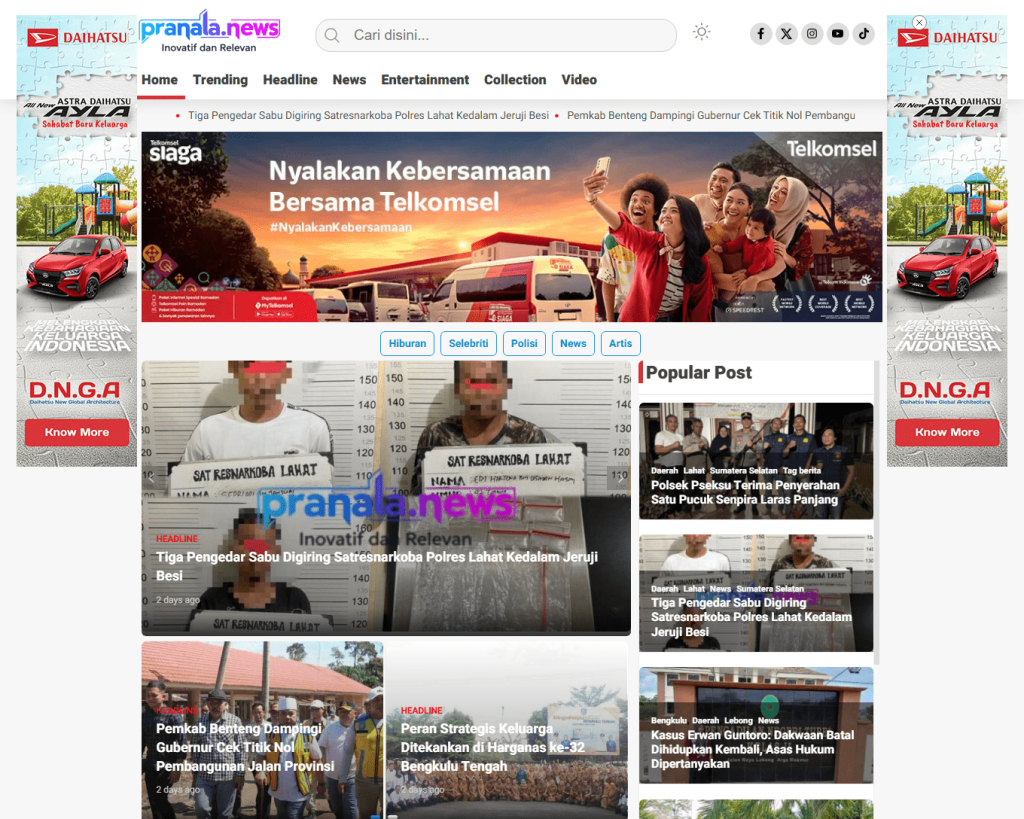The height and width of the screenshot is (819, 1024).
Task: Select the Hiburan tag button
Action: 407,344
